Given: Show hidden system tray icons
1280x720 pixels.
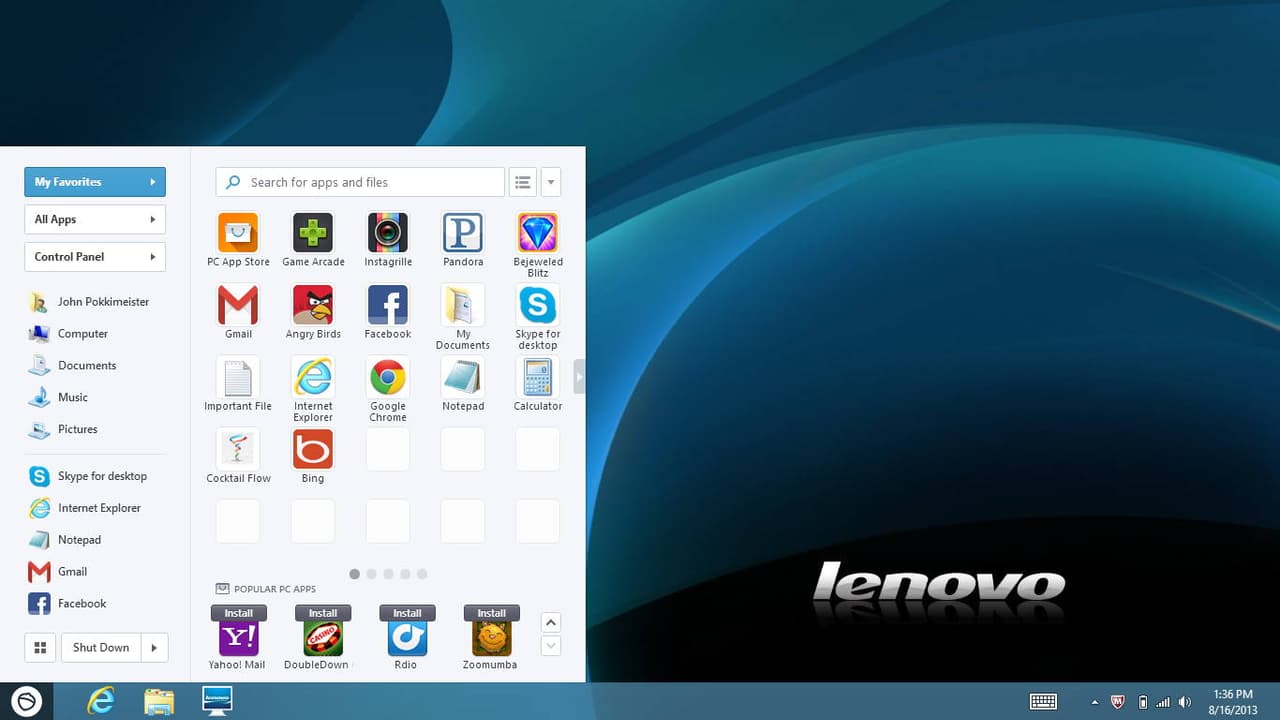Looking at the screenshot, I should [x=1094, y=702].
